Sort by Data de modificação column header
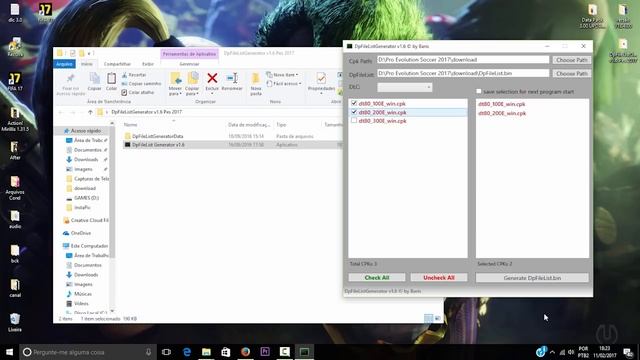 (x=249, y=124)
